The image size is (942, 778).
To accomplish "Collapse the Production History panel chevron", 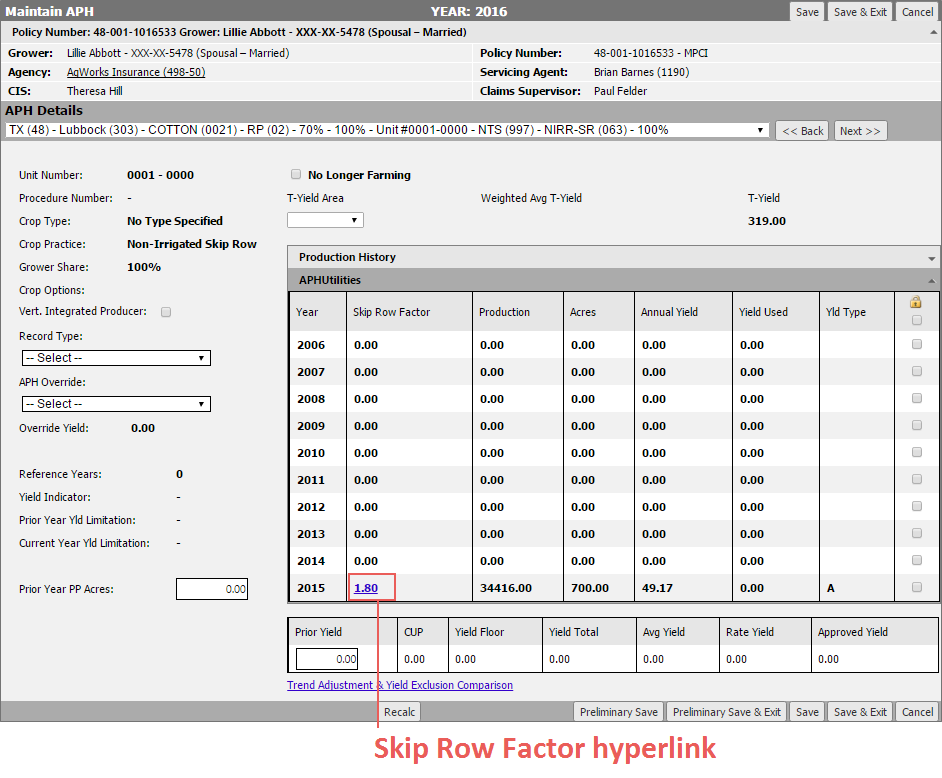I will tap(928, 257).
